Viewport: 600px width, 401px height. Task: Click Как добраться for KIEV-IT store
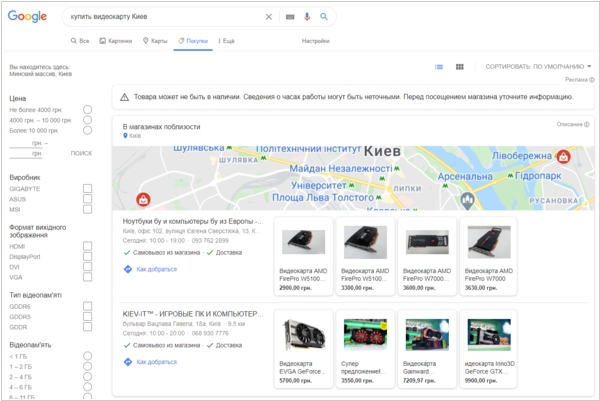[x=157, y=362]
